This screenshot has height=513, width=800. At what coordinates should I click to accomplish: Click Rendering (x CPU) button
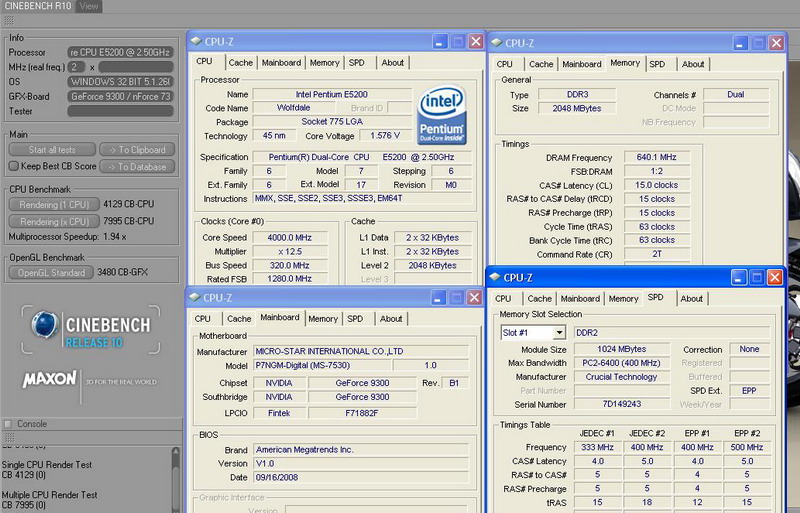point(54,222)
